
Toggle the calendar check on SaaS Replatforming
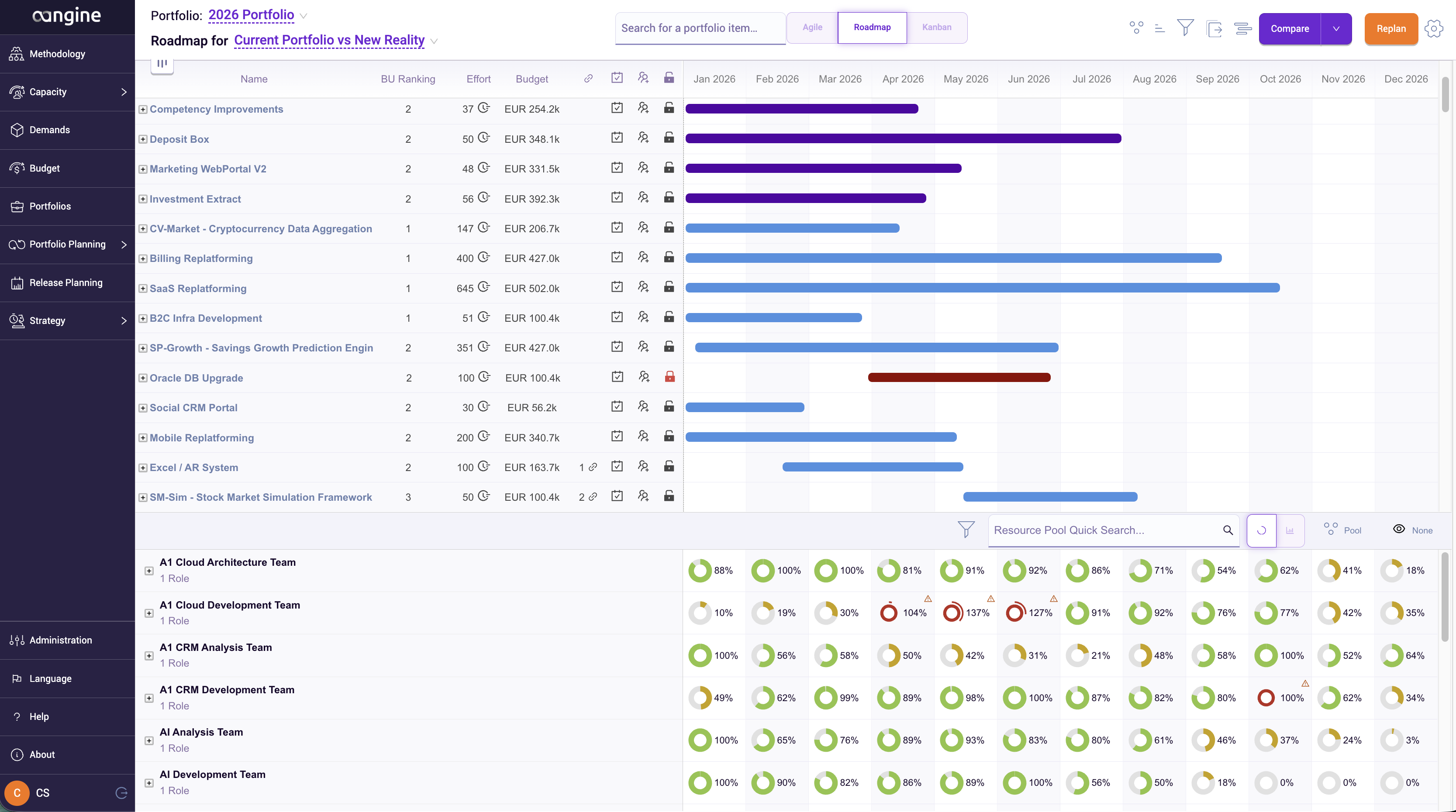click(617, 287)
